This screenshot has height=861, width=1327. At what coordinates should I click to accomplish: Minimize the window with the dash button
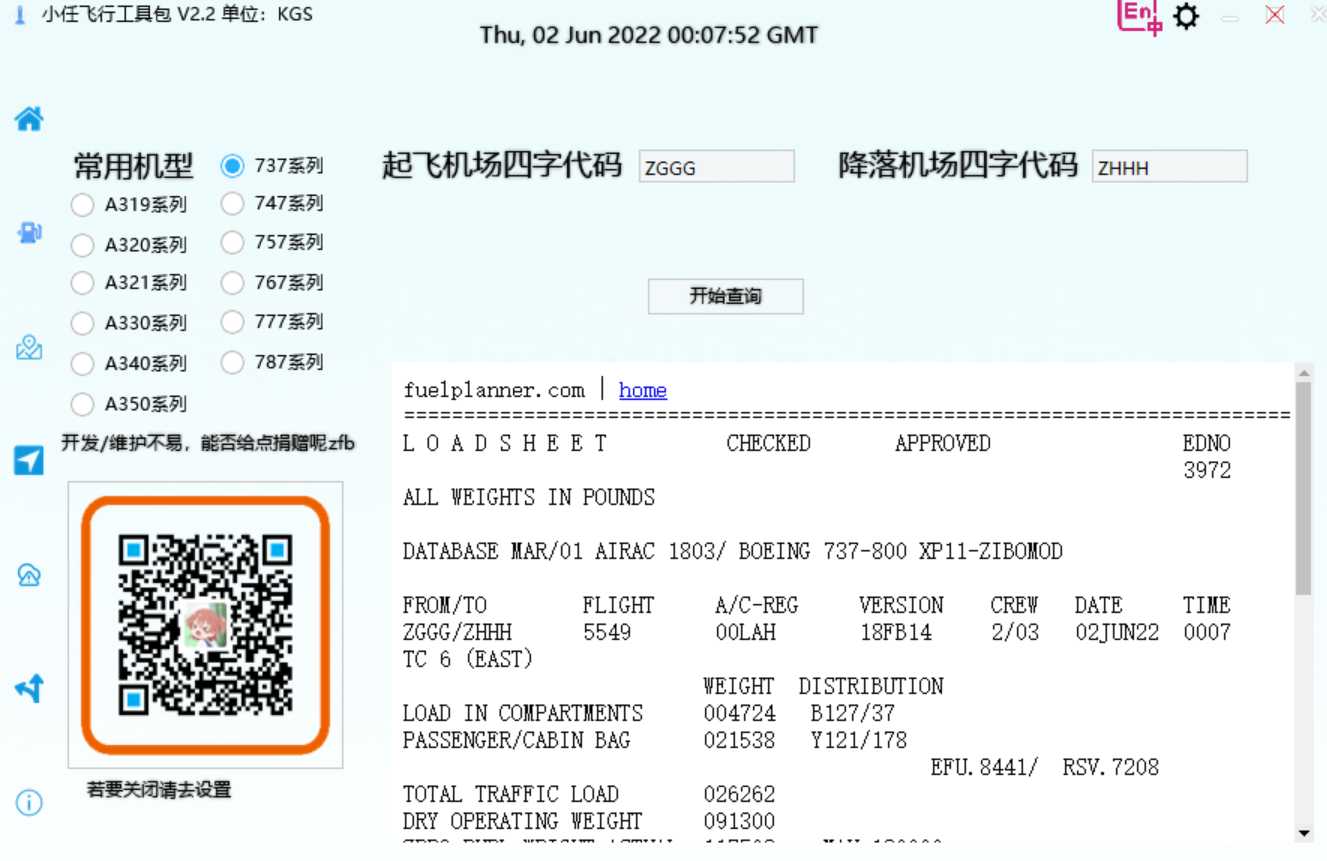(1230, 18)
